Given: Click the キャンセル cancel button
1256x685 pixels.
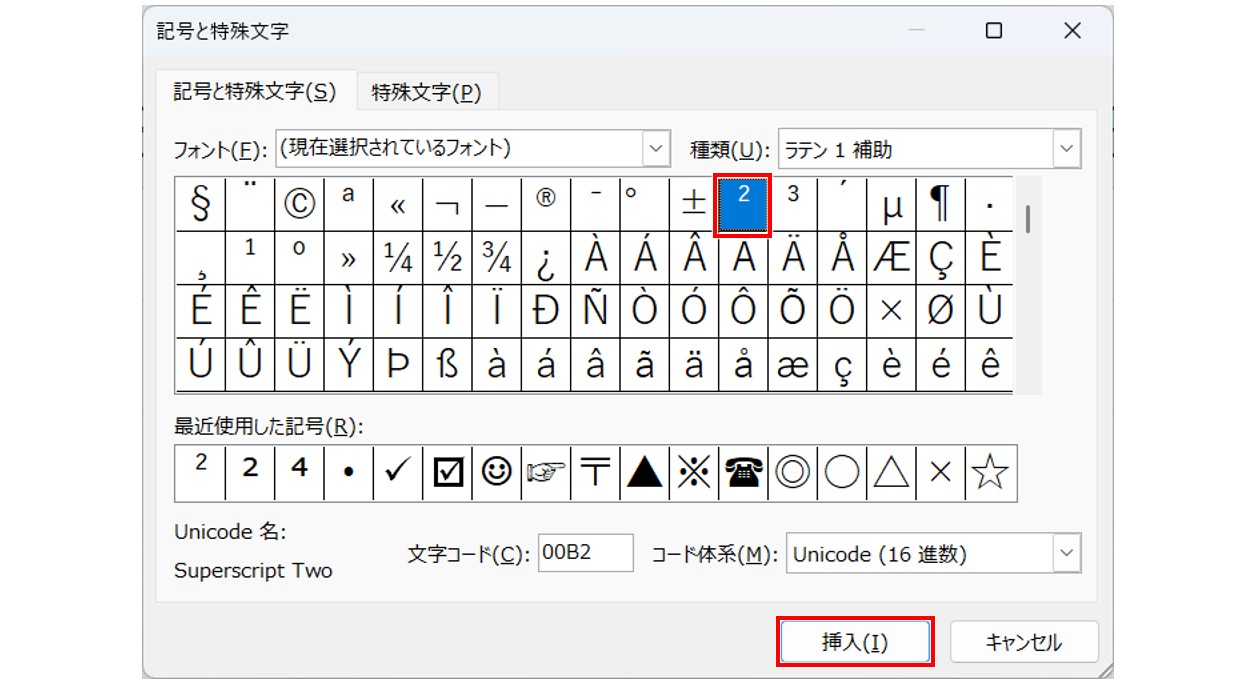Looking at the screenshot, I should [1023, 642].
